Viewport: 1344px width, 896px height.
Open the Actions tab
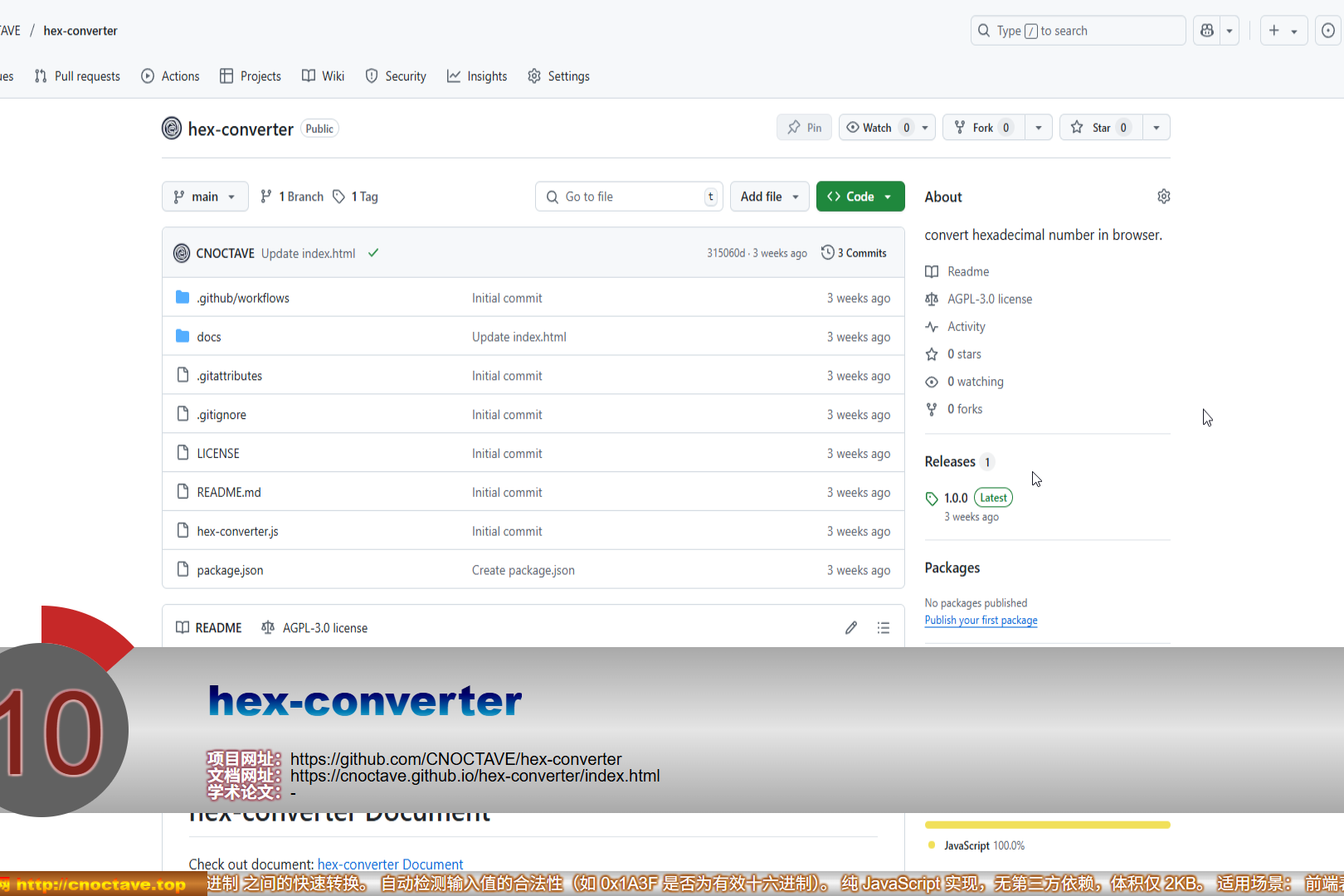tap(171, 76)
